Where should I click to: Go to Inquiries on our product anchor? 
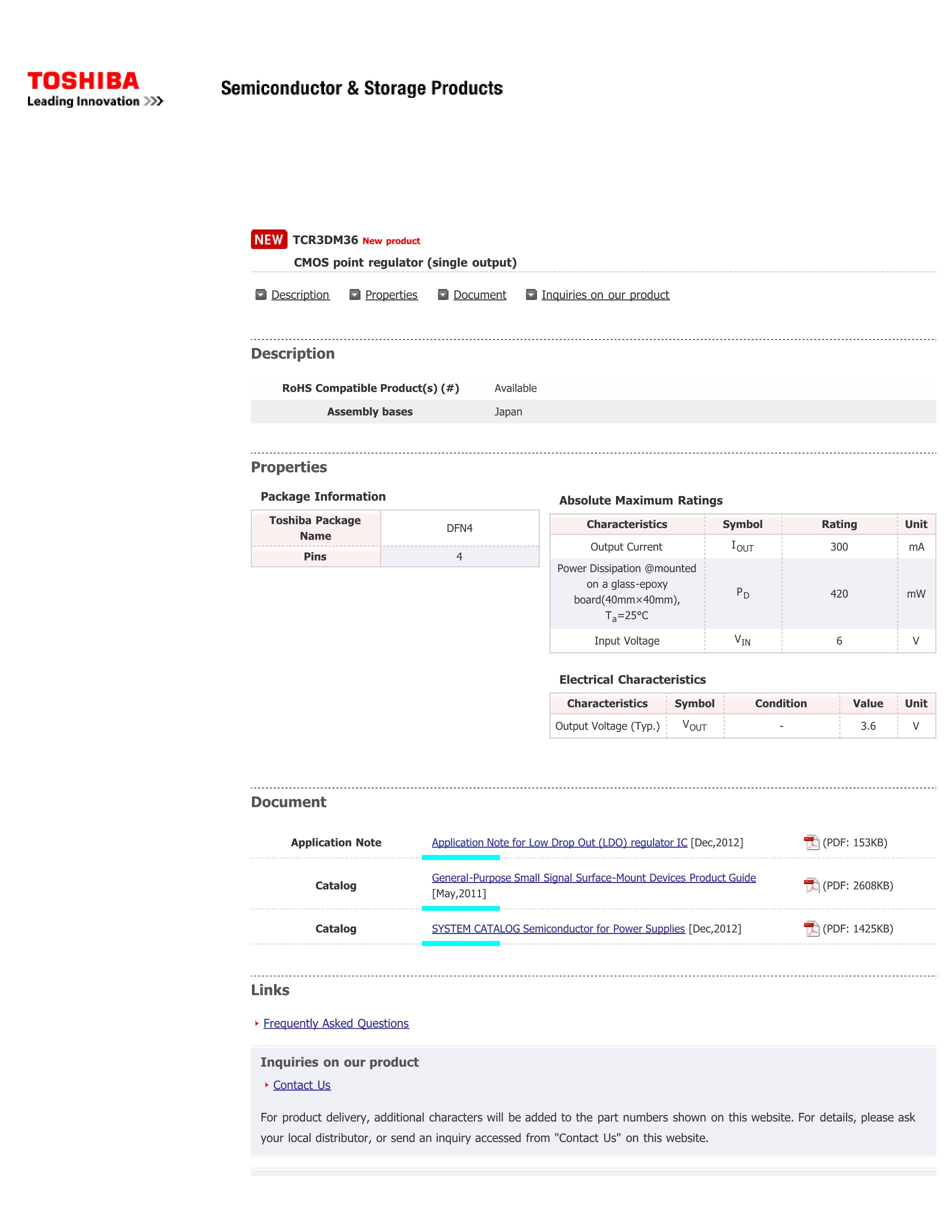[x=605, y=295]
